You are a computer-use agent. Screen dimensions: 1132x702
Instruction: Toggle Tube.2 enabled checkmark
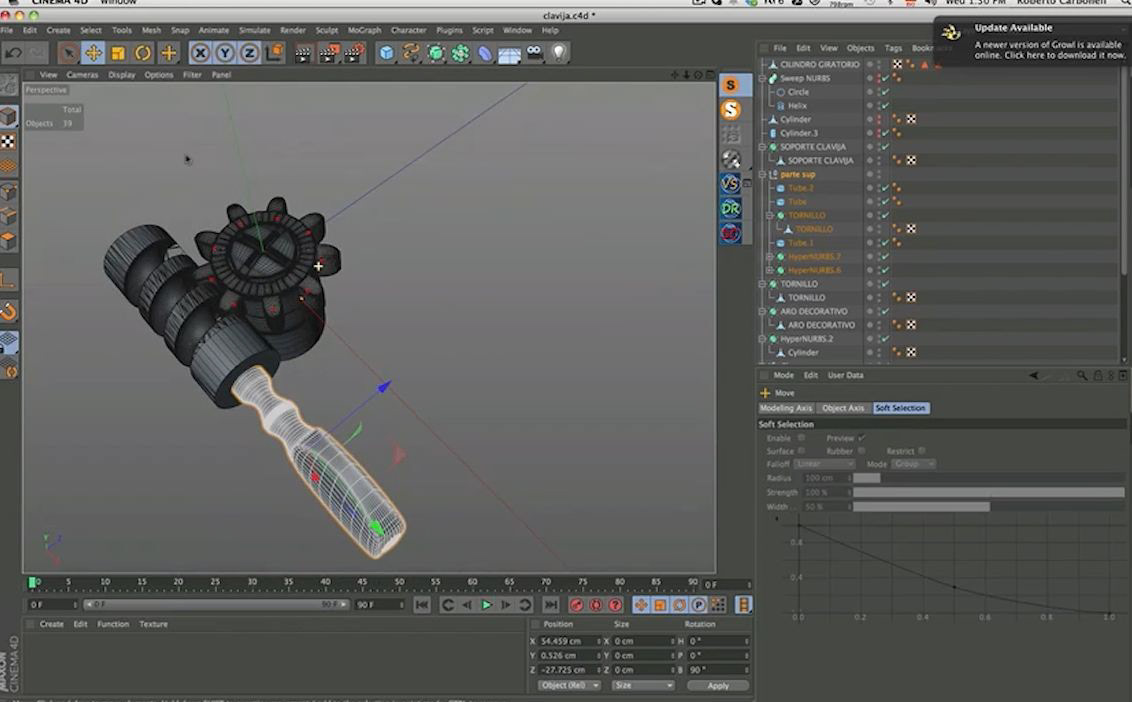tap(886, 188)
